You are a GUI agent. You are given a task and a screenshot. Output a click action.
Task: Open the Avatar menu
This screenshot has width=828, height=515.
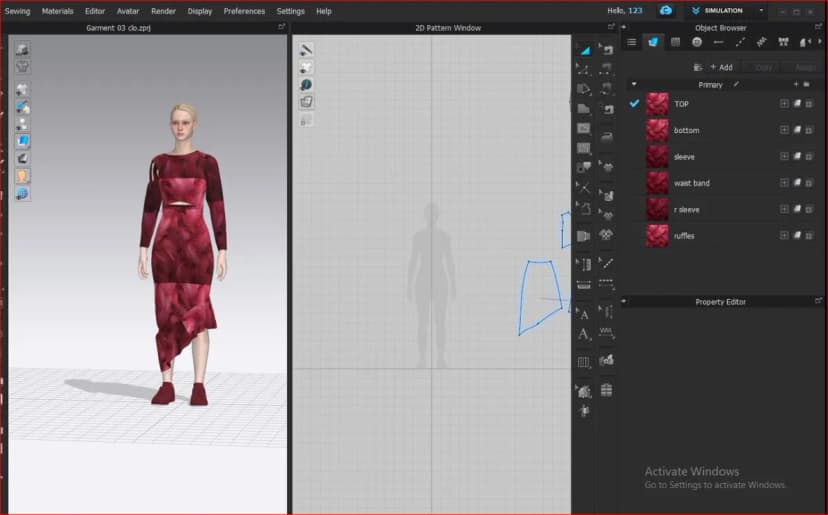click(x=128, y=11)
